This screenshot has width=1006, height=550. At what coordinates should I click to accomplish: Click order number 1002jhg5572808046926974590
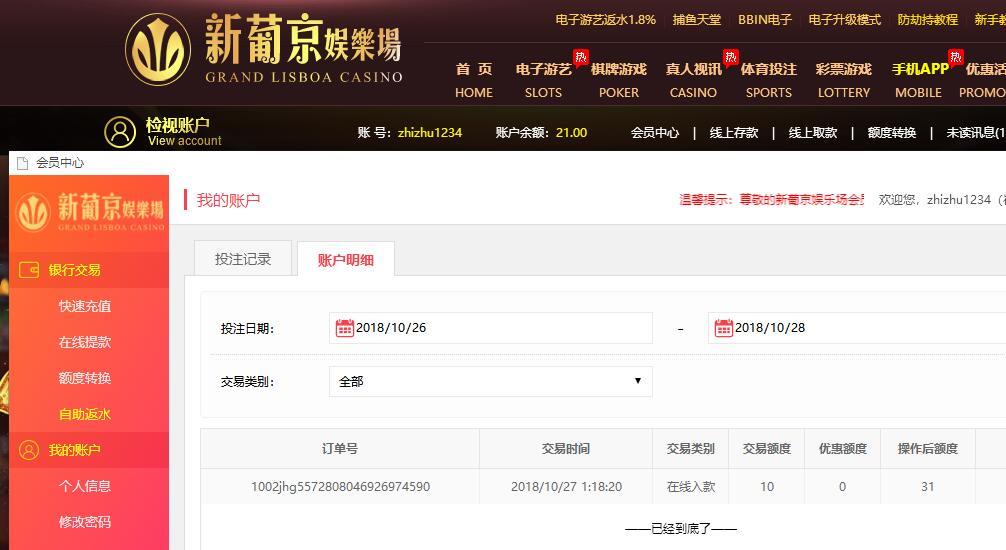tap(340, 486)
